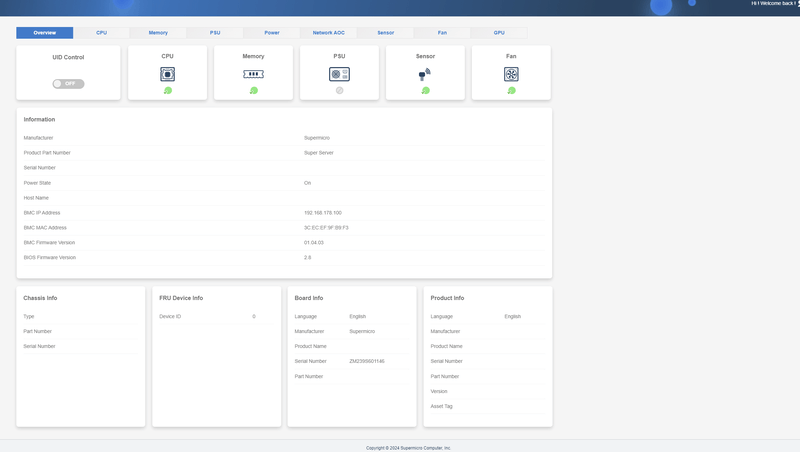This screenshot has width=800, height=452.
Task: Switch to the Memory tab
Action: [158, 33]
